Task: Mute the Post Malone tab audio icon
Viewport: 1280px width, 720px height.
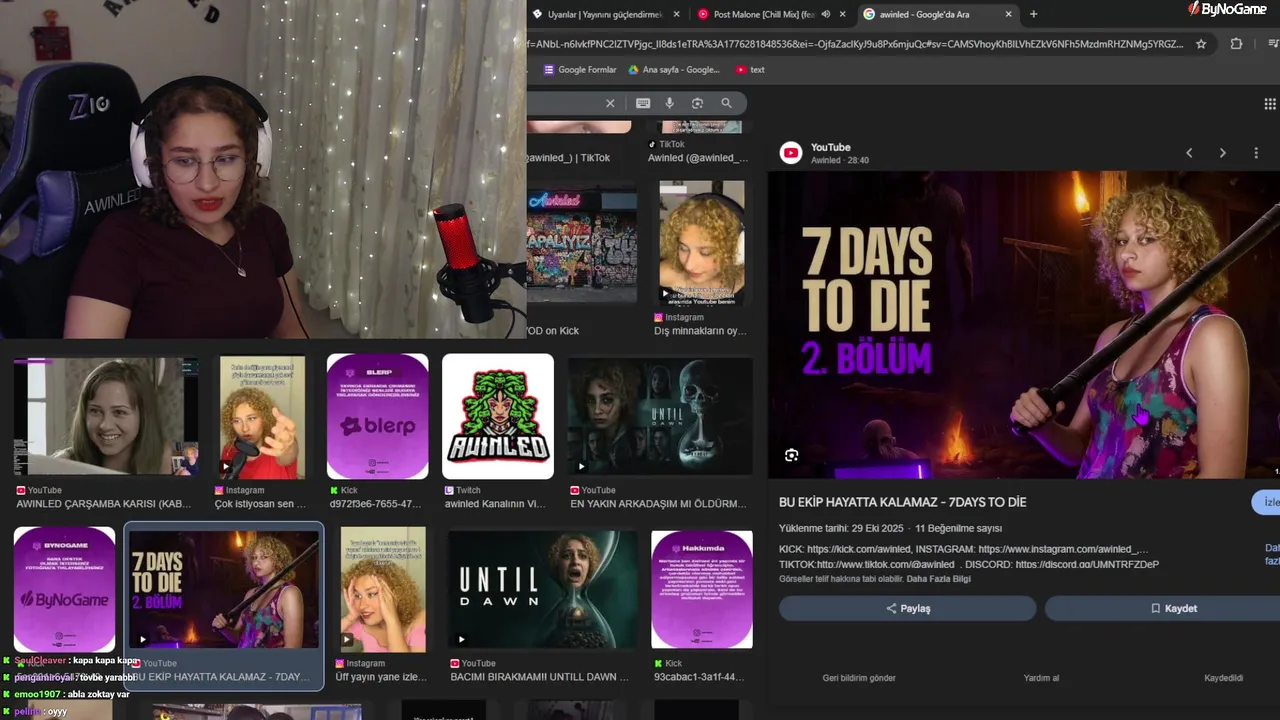Action: tap(825, 14)
